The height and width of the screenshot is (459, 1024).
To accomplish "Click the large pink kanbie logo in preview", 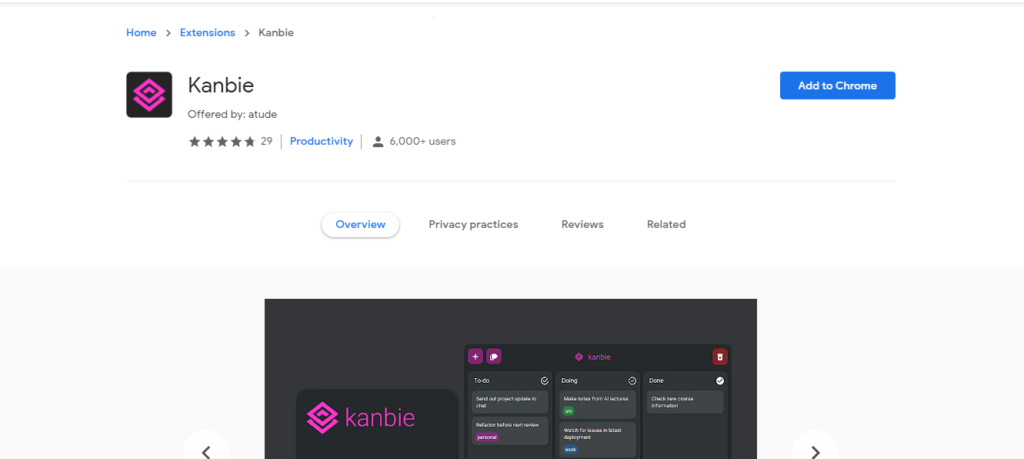I will pyautogui.click(x=360, y=418).
